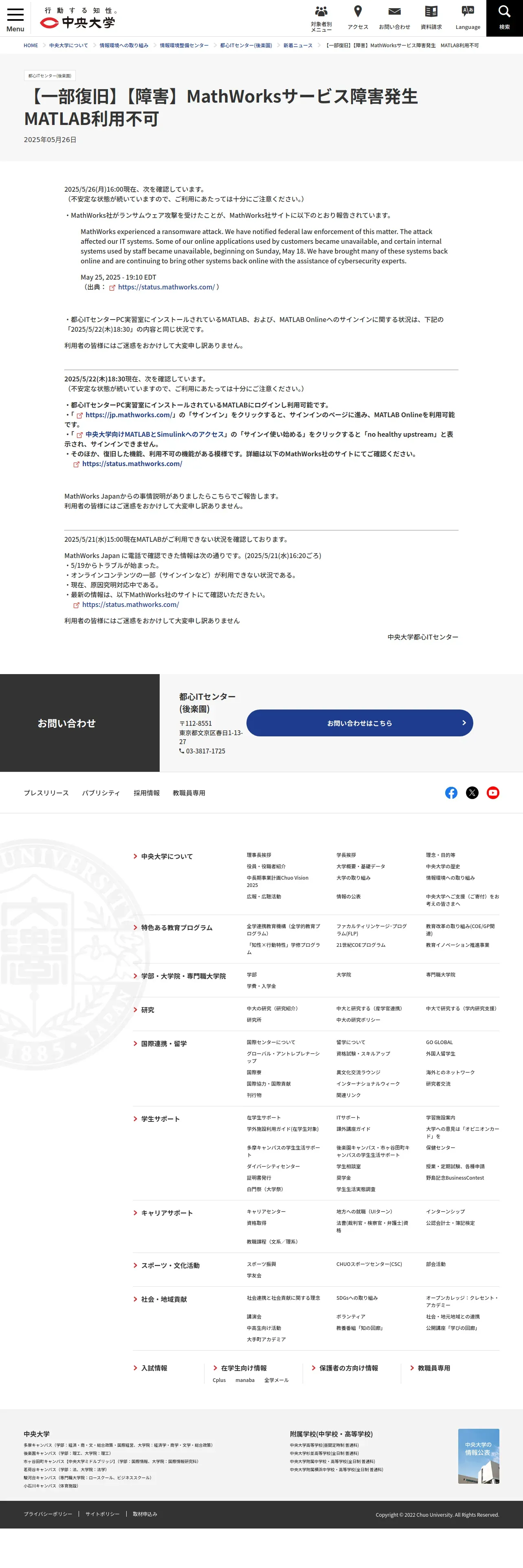523x1568 pixels.
Task: Open 取材申込み footer link
Action: tap(145, 1514)
